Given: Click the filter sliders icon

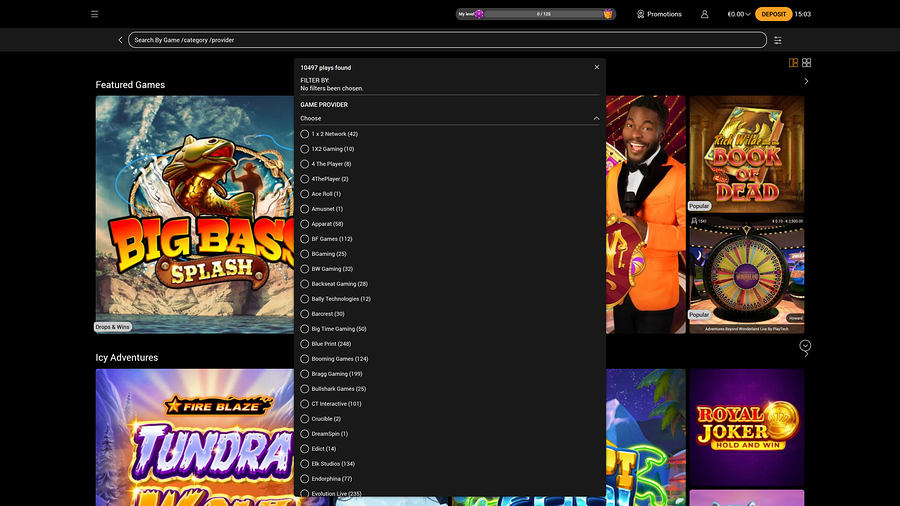Looking at the screenshot, I should pyautogui.click(x=778, y=40).
